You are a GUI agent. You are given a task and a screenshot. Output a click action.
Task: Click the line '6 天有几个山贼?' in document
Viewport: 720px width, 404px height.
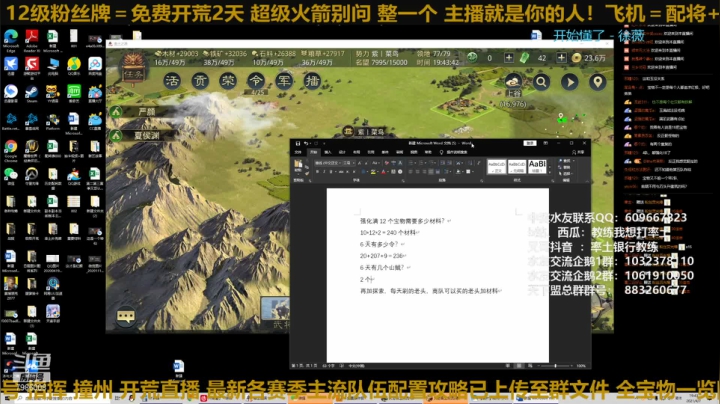pyautogui.click(x=382, y=268)
